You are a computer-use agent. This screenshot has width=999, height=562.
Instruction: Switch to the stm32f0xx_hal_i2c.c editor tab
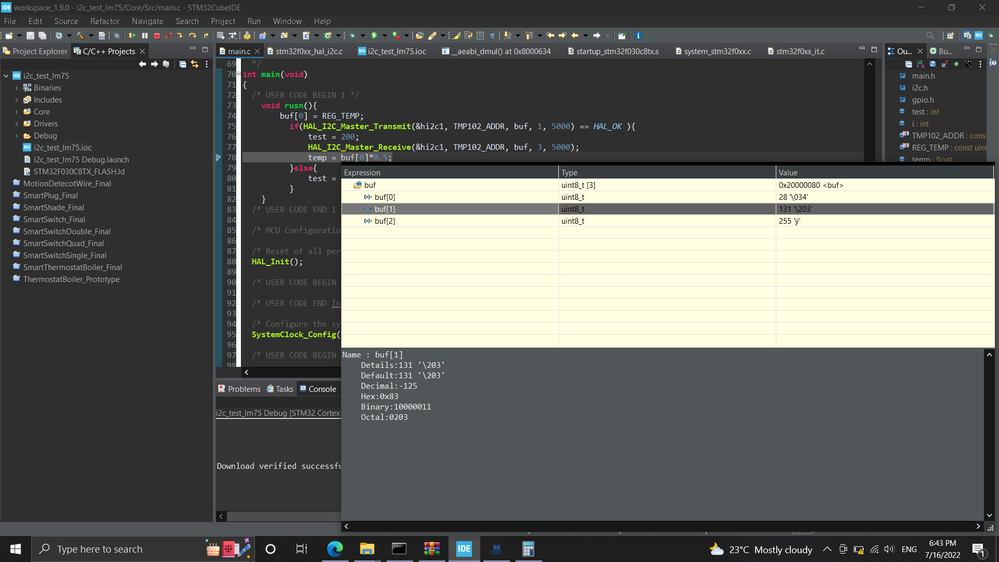[308, 51]
